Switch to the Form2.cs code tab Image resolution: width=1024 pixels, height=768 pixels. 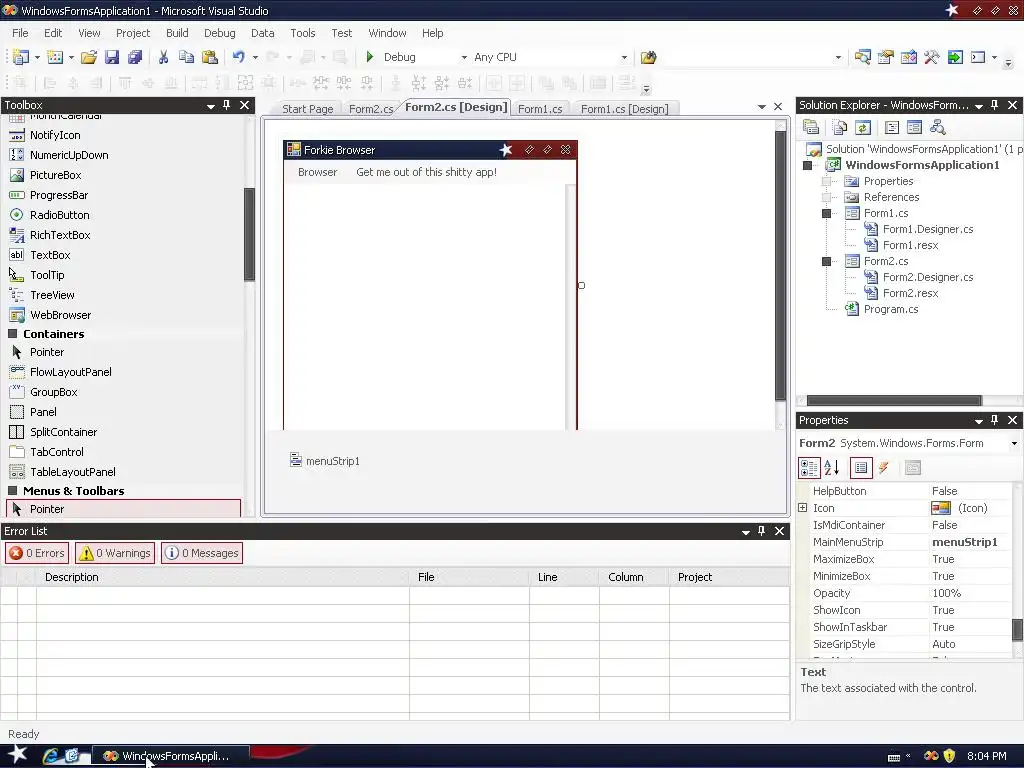pyautogui.click(x=370, y=109)
